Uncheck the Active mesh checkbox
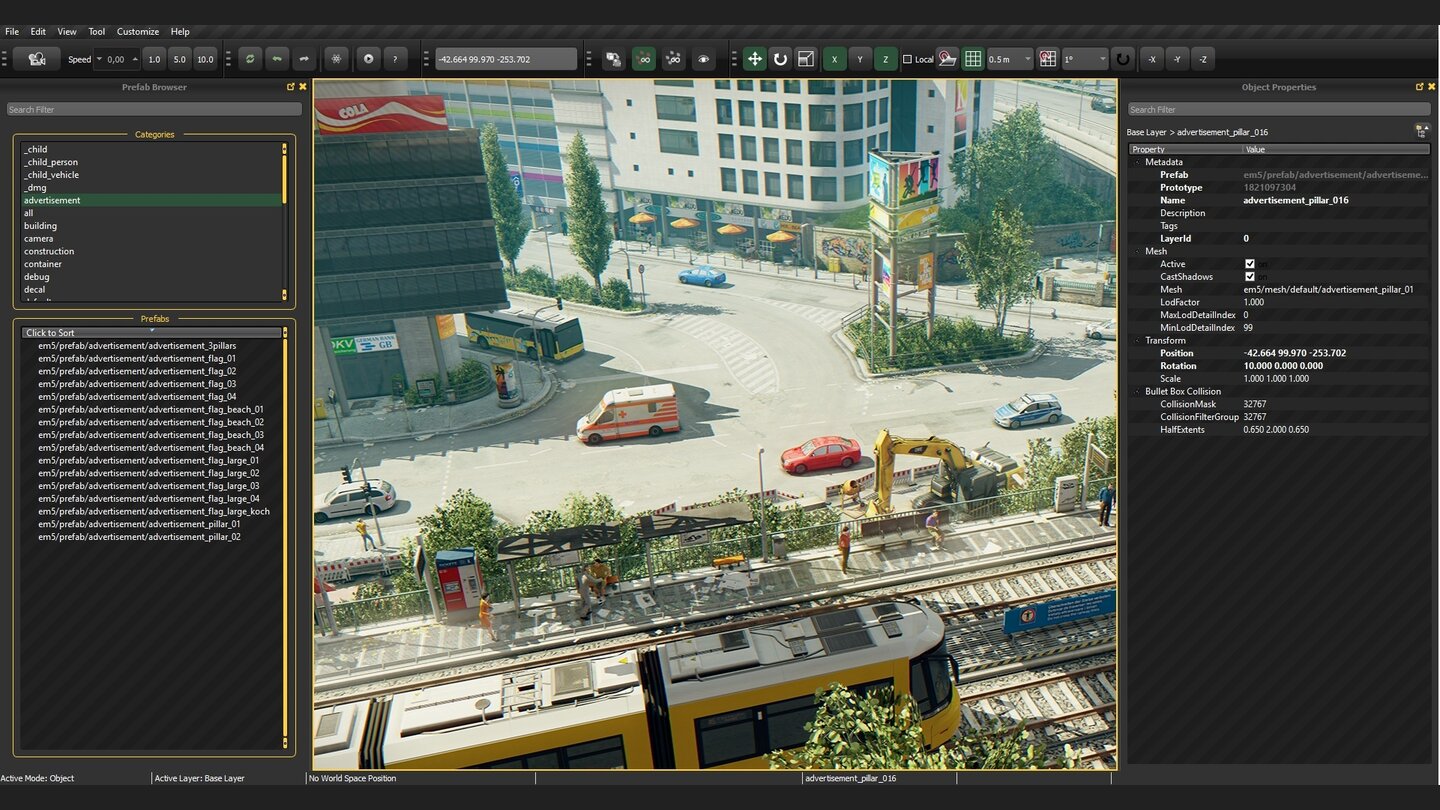The height and width of the screenshot is (810, 1440). (1249, 264)
